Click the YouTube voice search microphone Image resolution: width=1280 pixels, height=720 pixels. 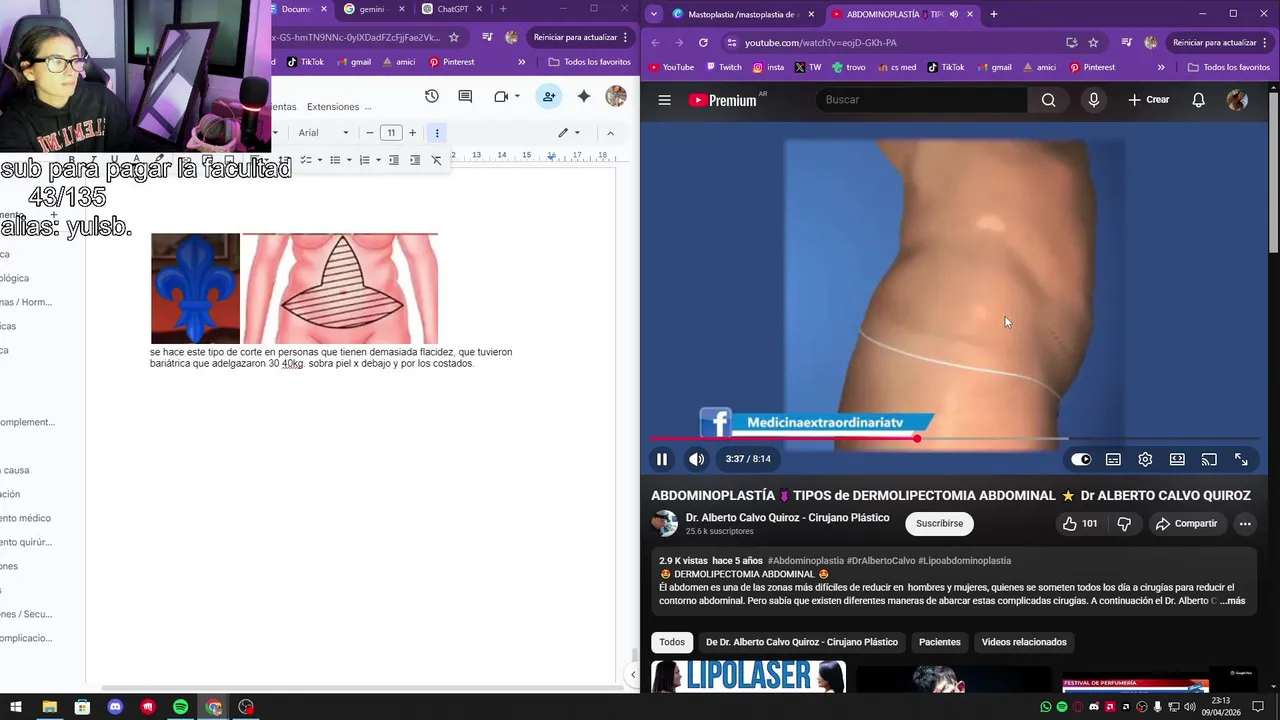click(1093, 100)
